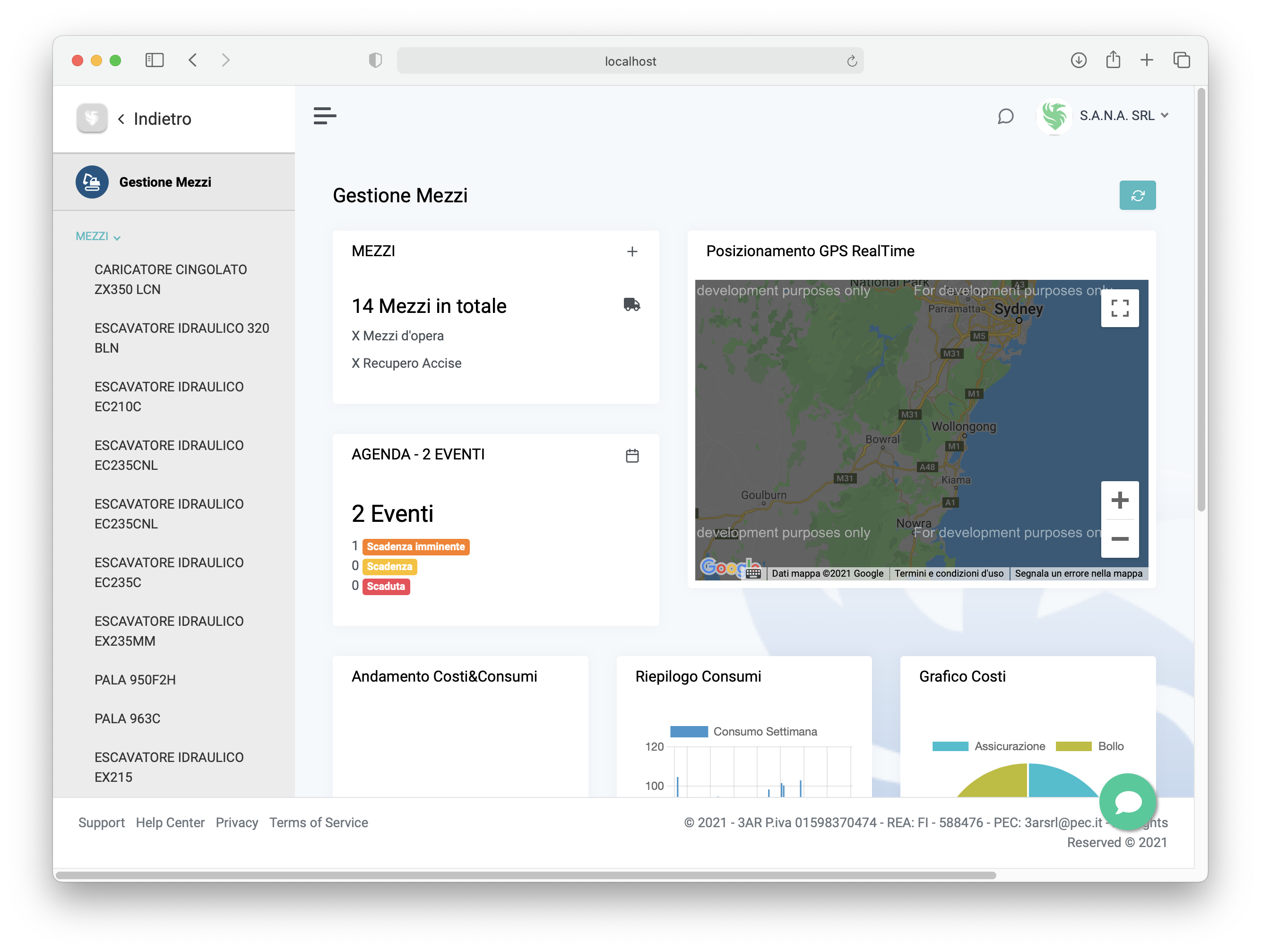Screen dimensions: 1261x952
Task: Click the vertical page scrollbar
Action: tap(1201, 299)
